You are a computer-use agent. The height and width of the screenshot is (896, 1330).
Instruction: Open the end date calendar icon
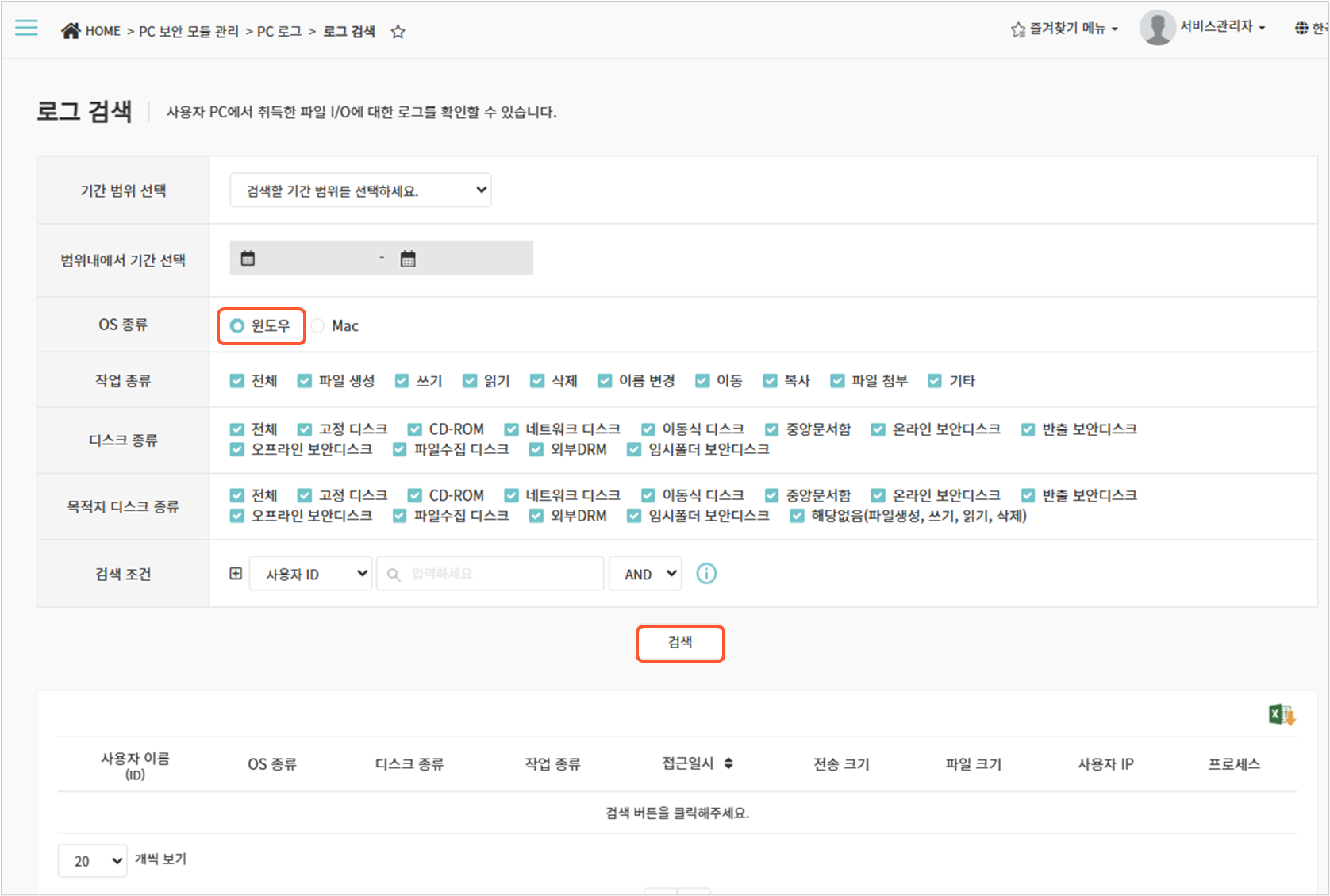coord(408,259)
